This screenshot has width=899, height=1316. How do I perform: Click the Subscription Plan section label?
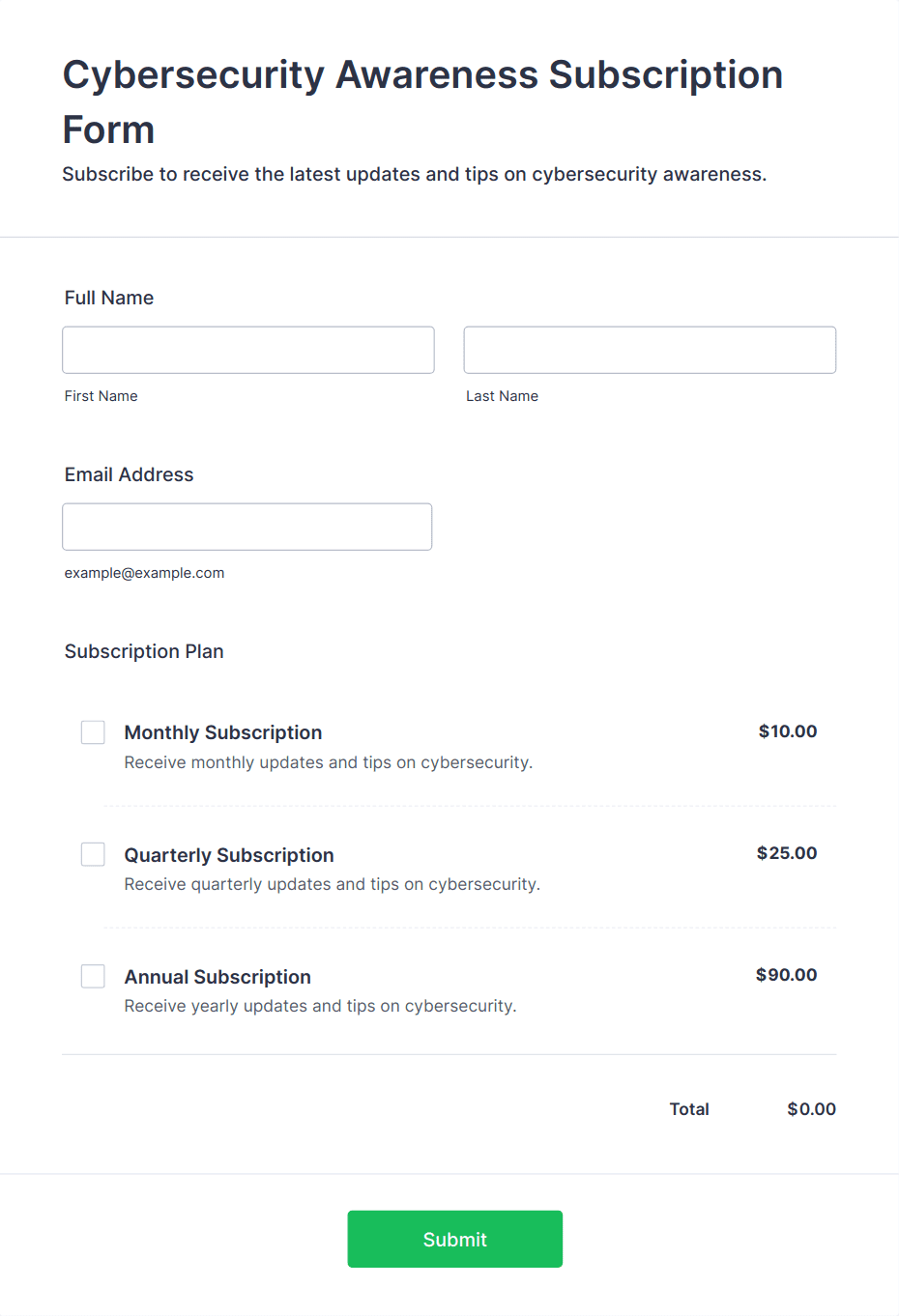(144, 651)
